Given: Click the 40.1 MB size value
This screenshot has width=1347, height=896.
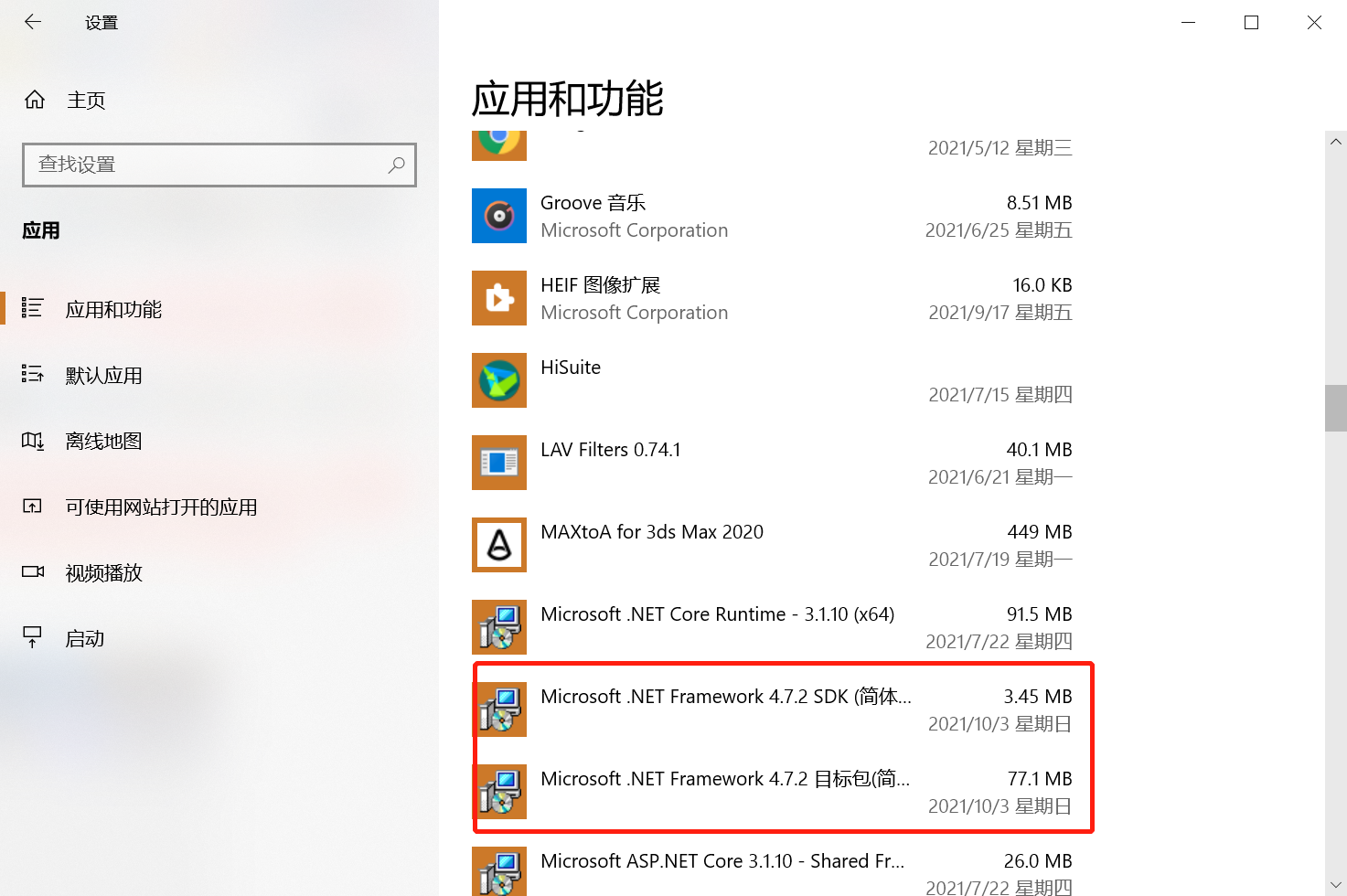Looking at the screenshot, I should point(1040,450).
